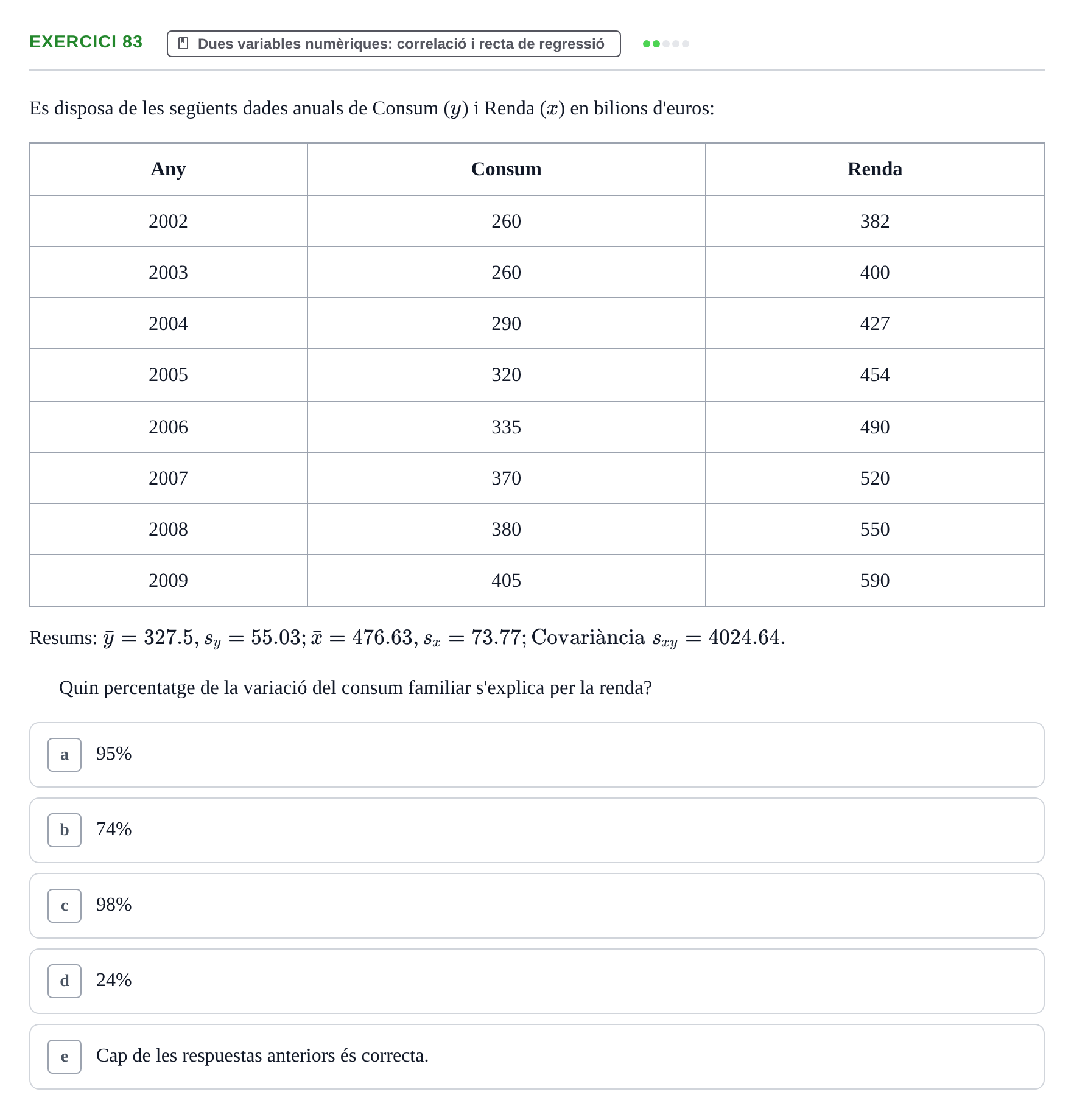
Task: Choose 'Cap de les respuestas anteriors' answer
Action: coord(537,1057)
